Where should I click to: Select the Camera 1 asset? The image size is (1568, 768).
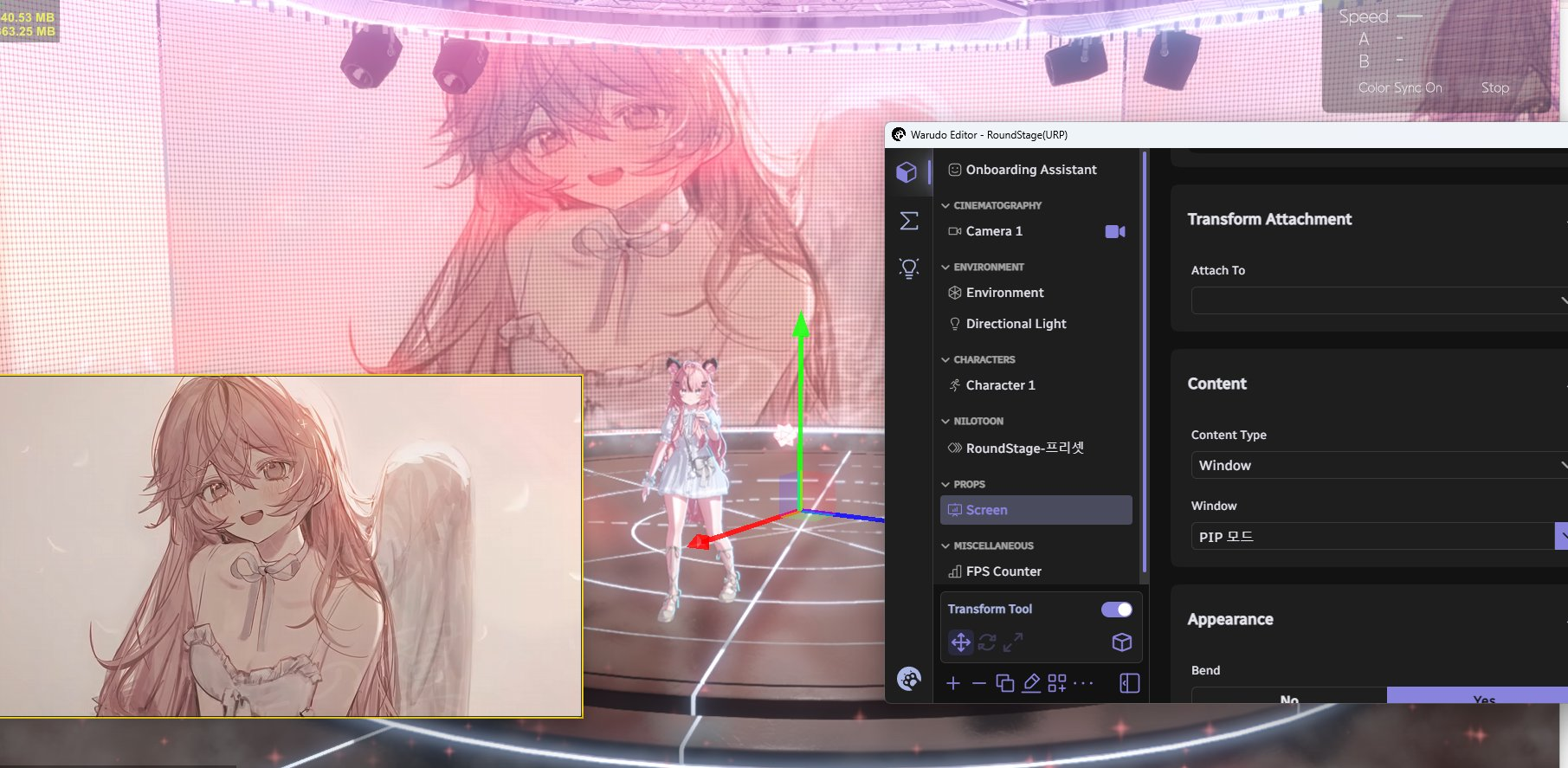(1036, 231)
